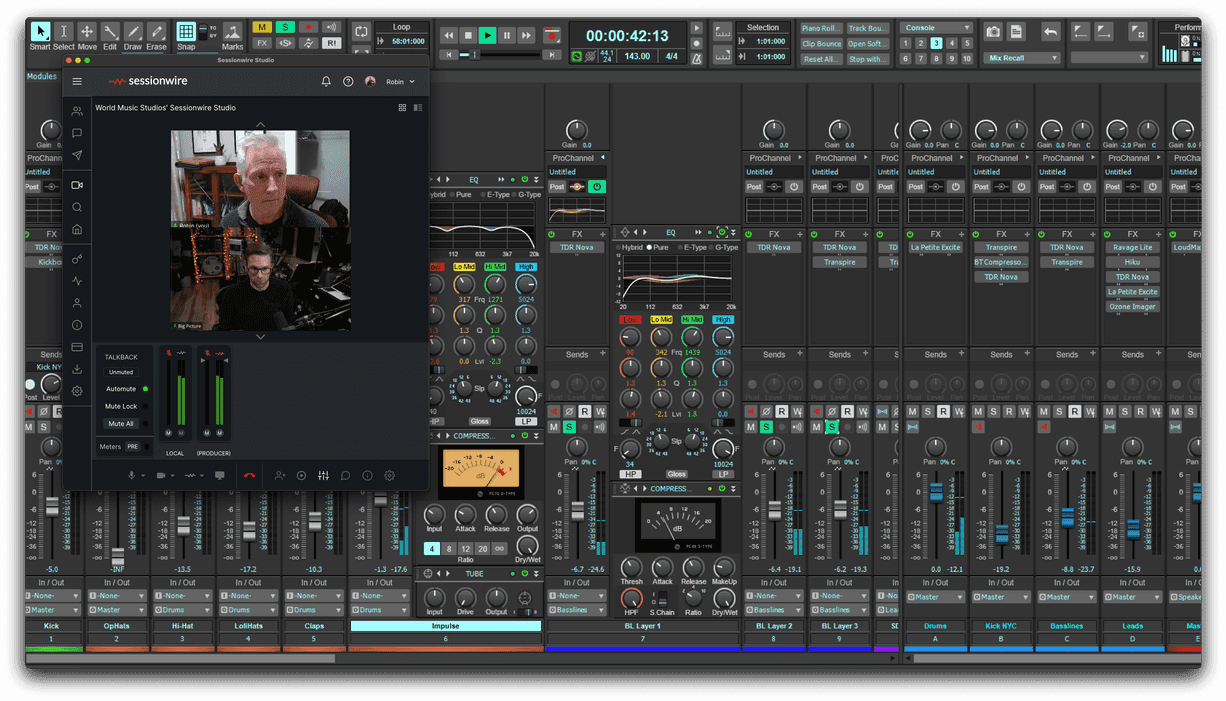
Task: Select the Draw tool
Action: tap(133, 32)
